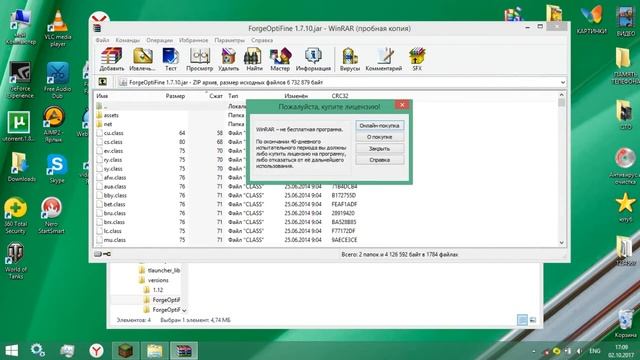Sort file list by Размер column

coord(176,96)
